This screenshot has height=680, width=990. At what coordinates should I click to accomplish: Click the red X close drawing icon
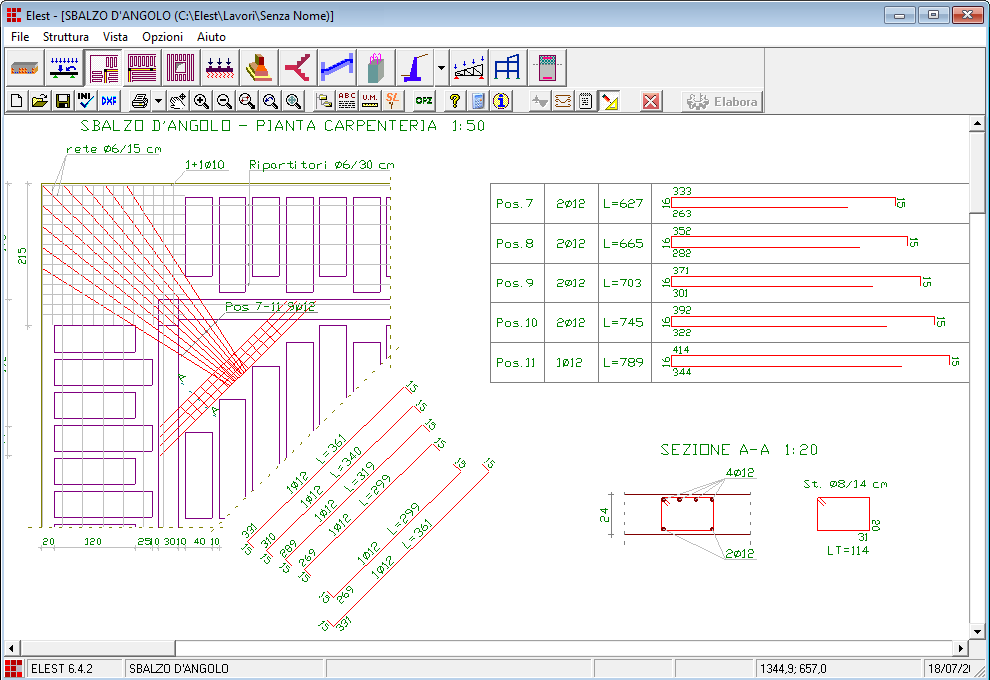coord(651,101)
